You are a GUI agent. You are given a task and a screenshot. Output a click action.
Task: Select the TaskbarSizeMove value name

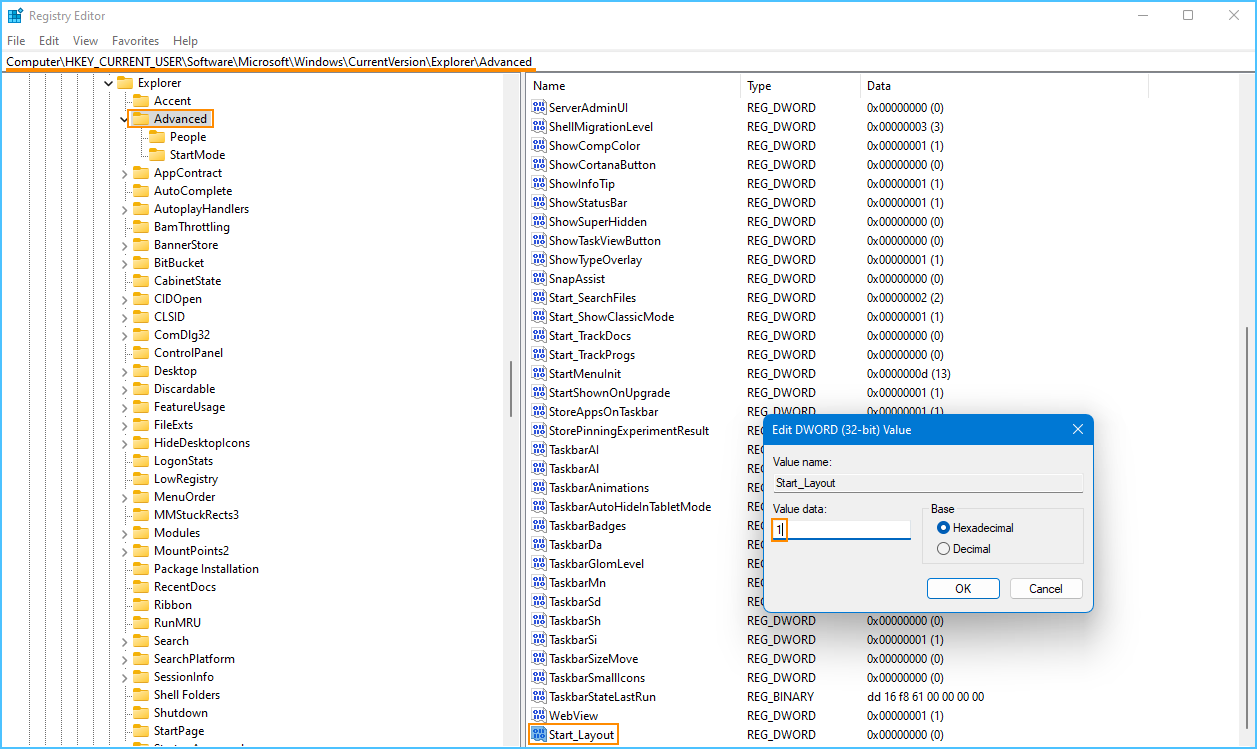click(x=593, y=659)
